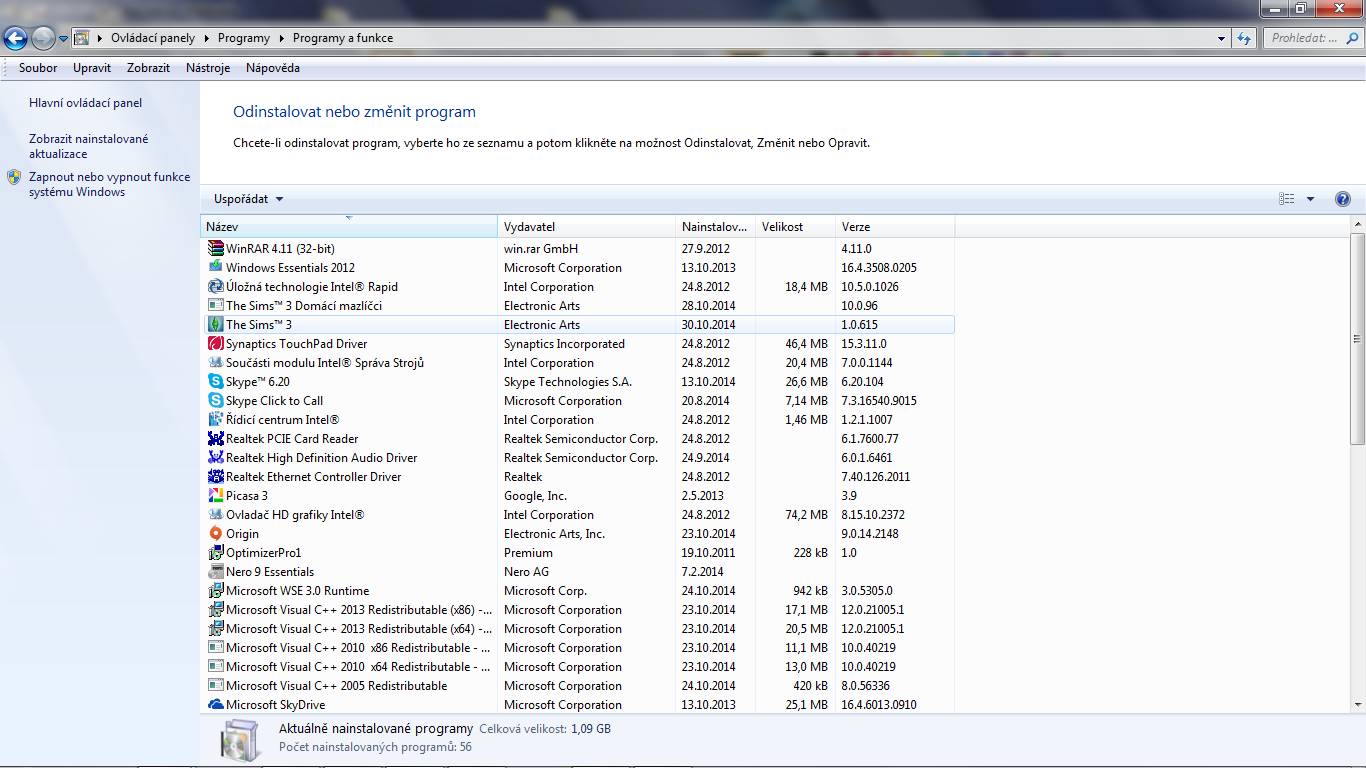This screenshot has height=768, width=1366.
Task: Go forward with the Forward arrow button
Action: coord(43,39)
